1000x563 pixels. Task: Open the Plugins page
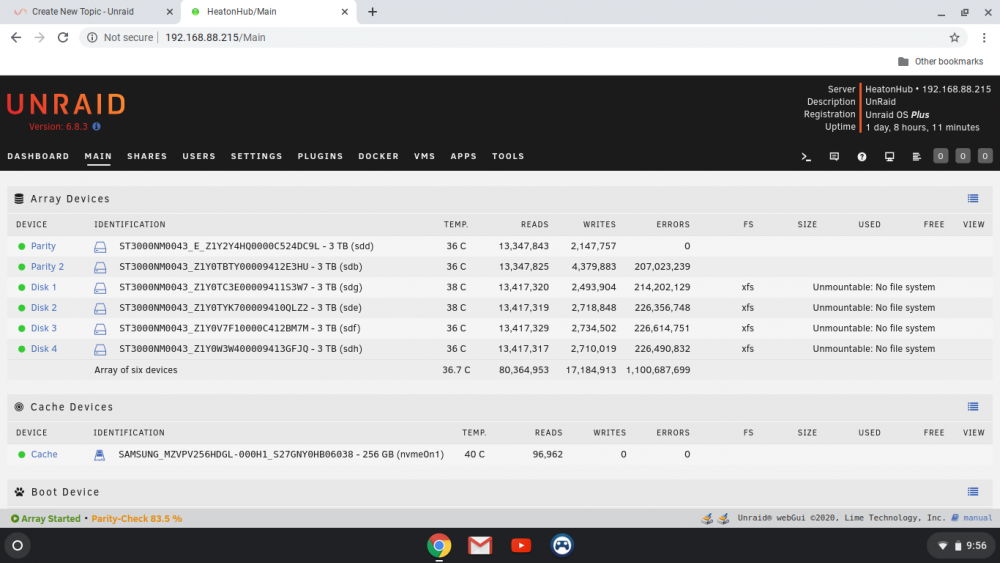point(320,156)
